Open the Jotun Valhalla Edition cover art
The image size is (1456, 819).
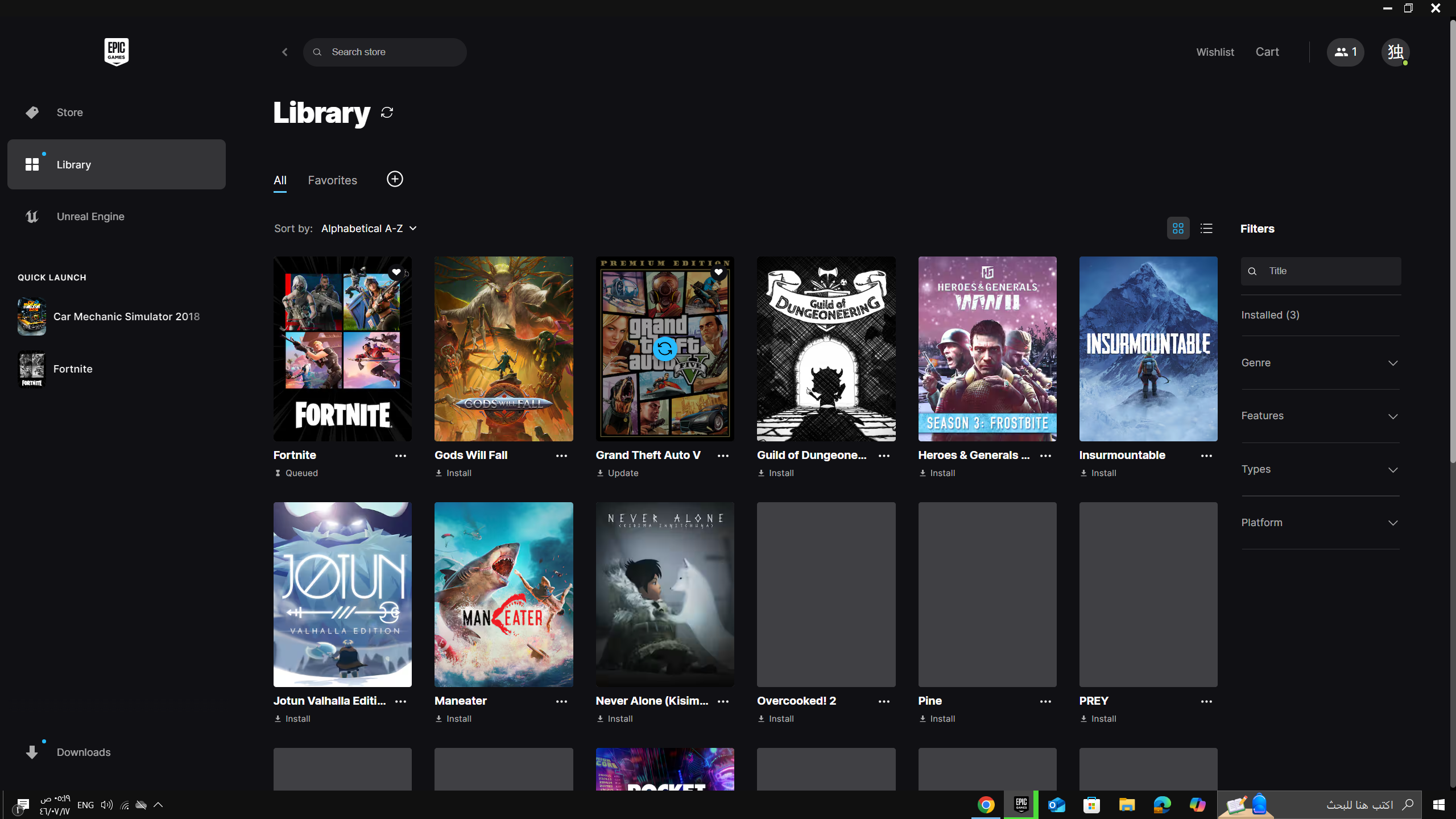click(342, 594)
